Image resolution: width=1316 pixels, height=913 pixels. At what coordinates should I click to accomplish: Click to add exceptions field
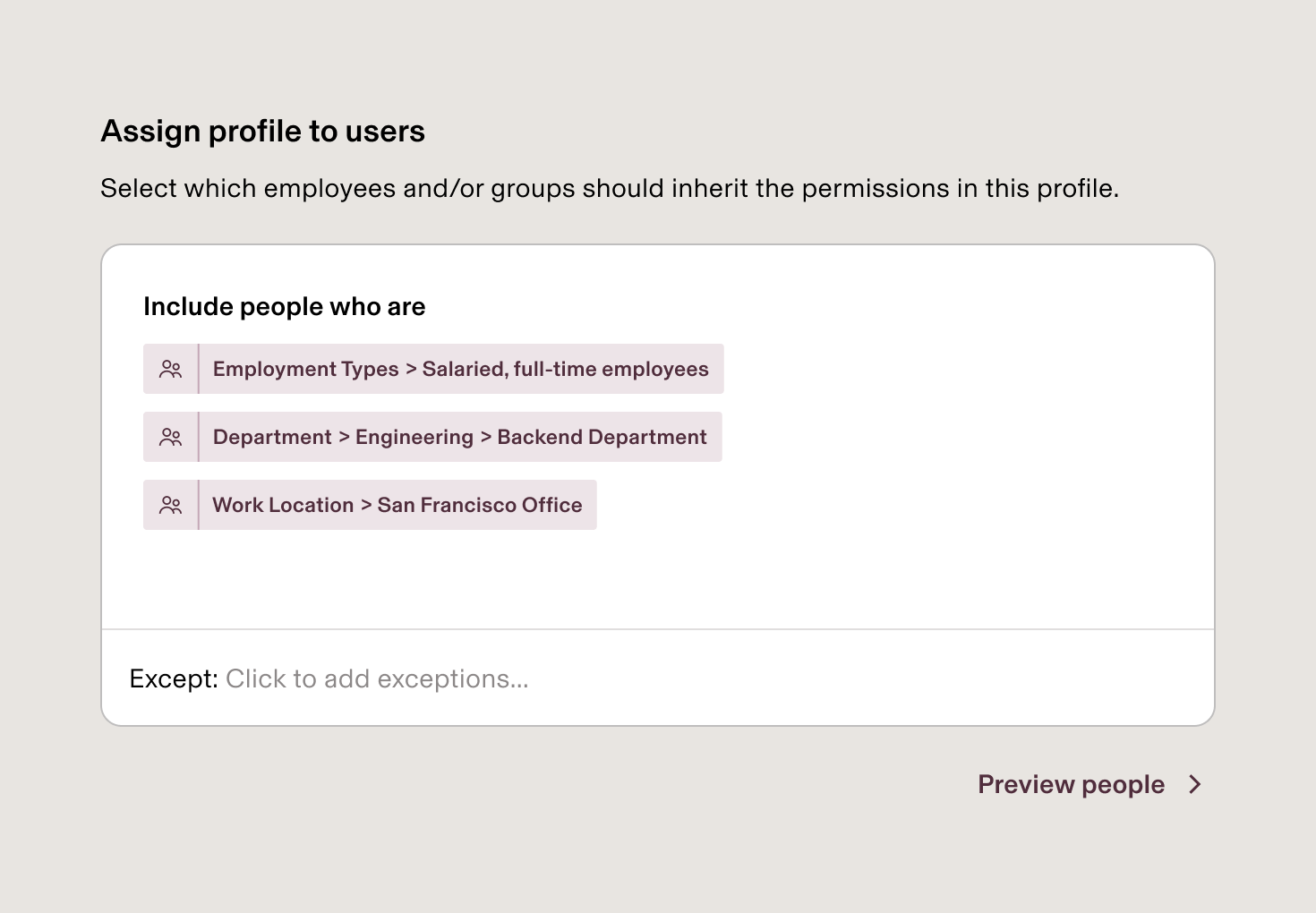tap(377, 678)
